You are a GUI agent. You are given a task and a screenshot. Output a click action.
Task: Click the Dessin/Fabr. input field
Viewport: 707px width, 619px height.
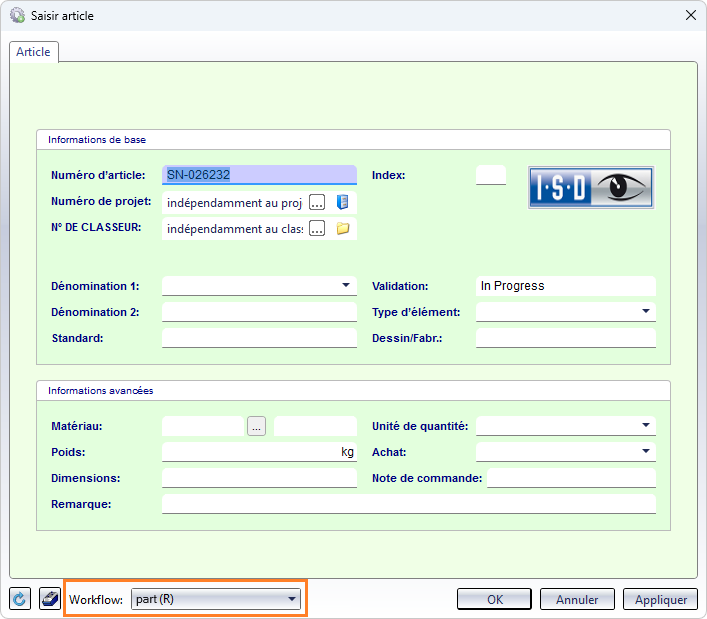[x=566, y=338]
